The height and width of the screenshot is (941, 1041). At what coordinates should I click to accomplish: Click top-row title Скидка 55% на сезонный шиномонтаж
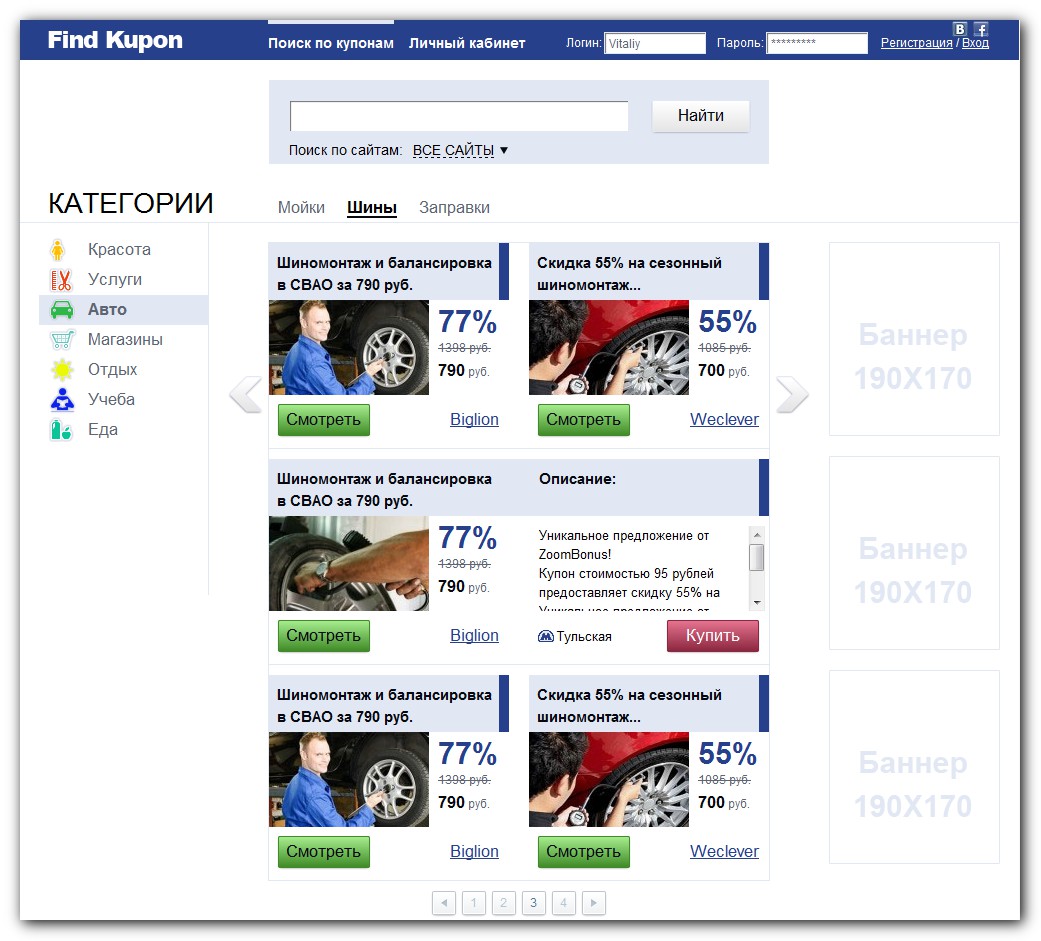(629, 274)
